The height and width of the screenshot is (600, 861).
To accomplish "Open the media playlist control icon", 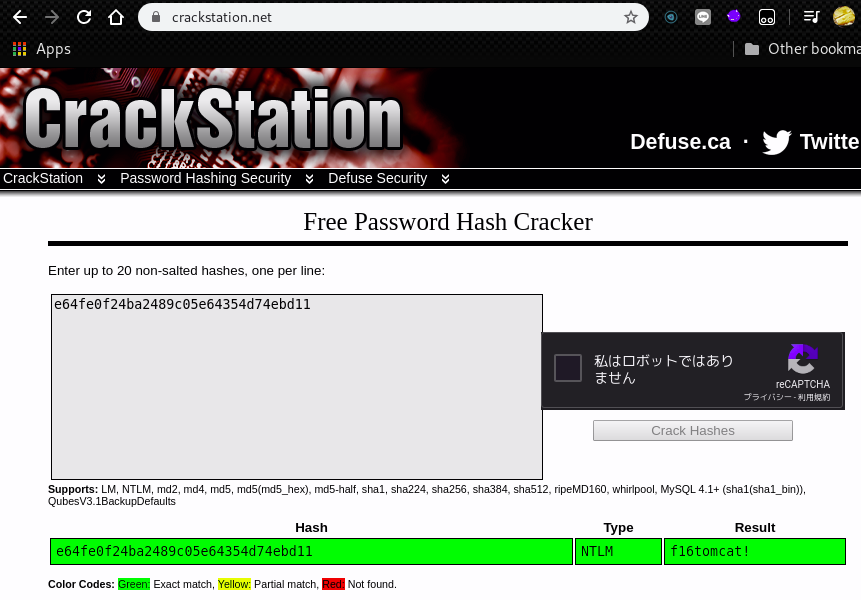I will pyautogui.click(x=811, y=17).
